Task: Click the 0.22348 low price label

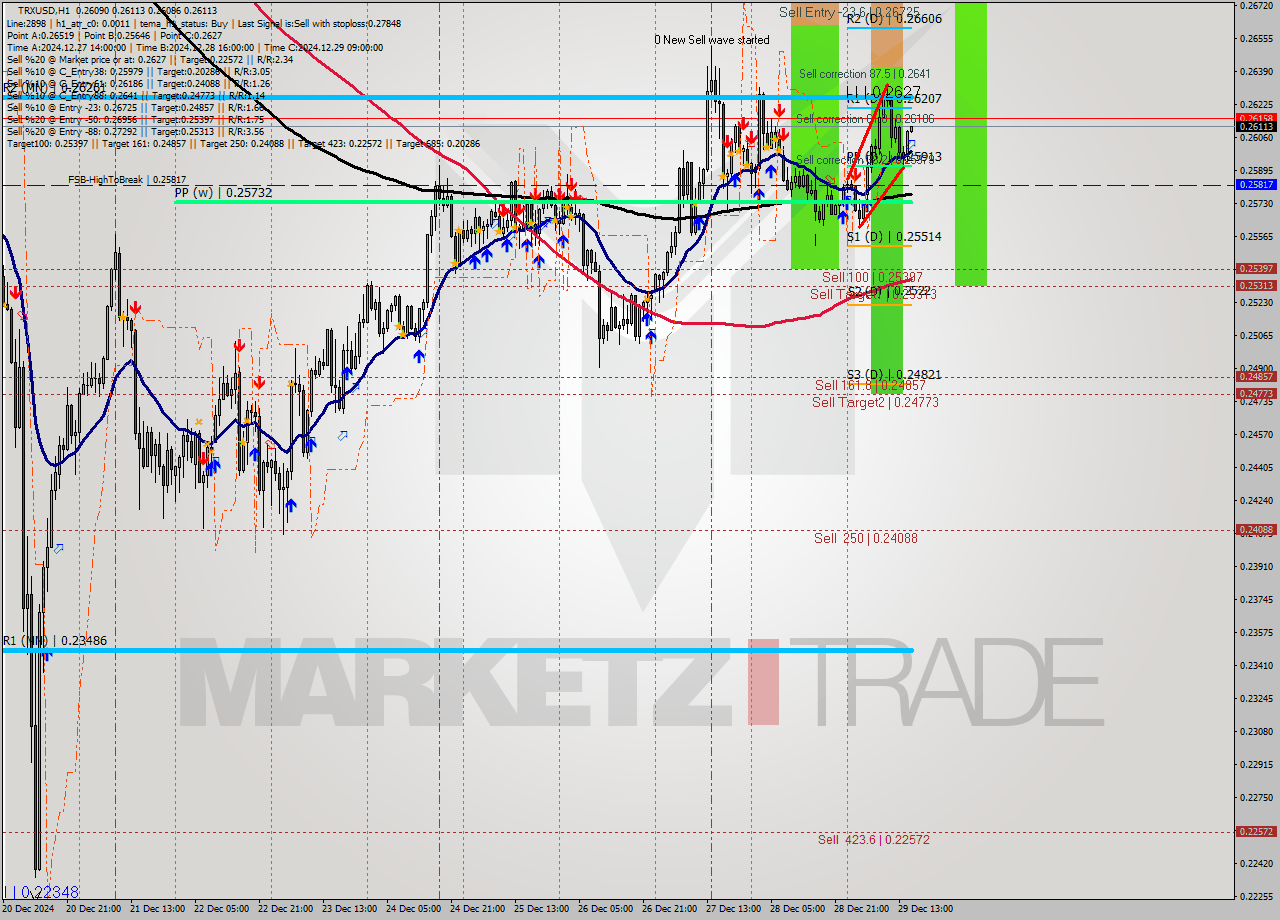Action: [41, 892]
